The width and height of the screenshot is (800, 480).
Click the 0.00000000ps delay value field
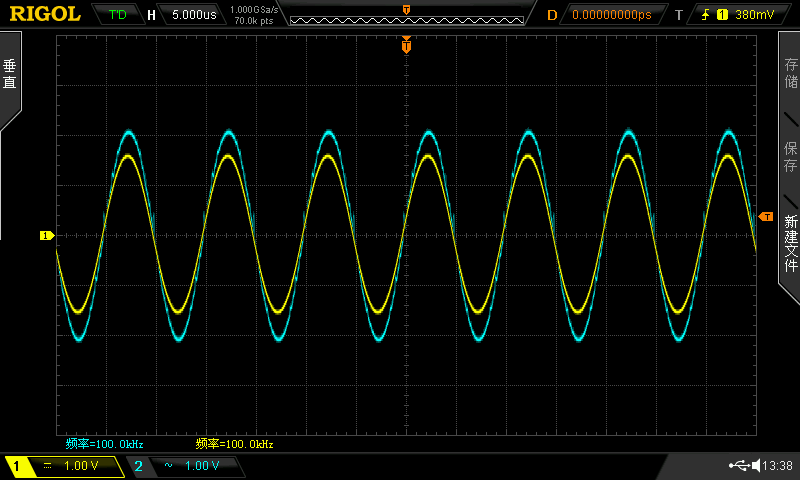(x=611, y=15)
